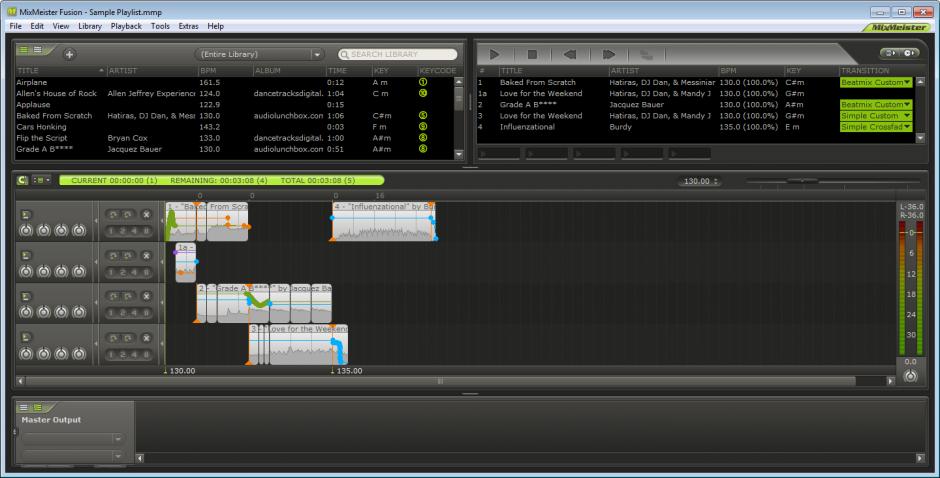Switch library to compact list view icon

(37, 50)
